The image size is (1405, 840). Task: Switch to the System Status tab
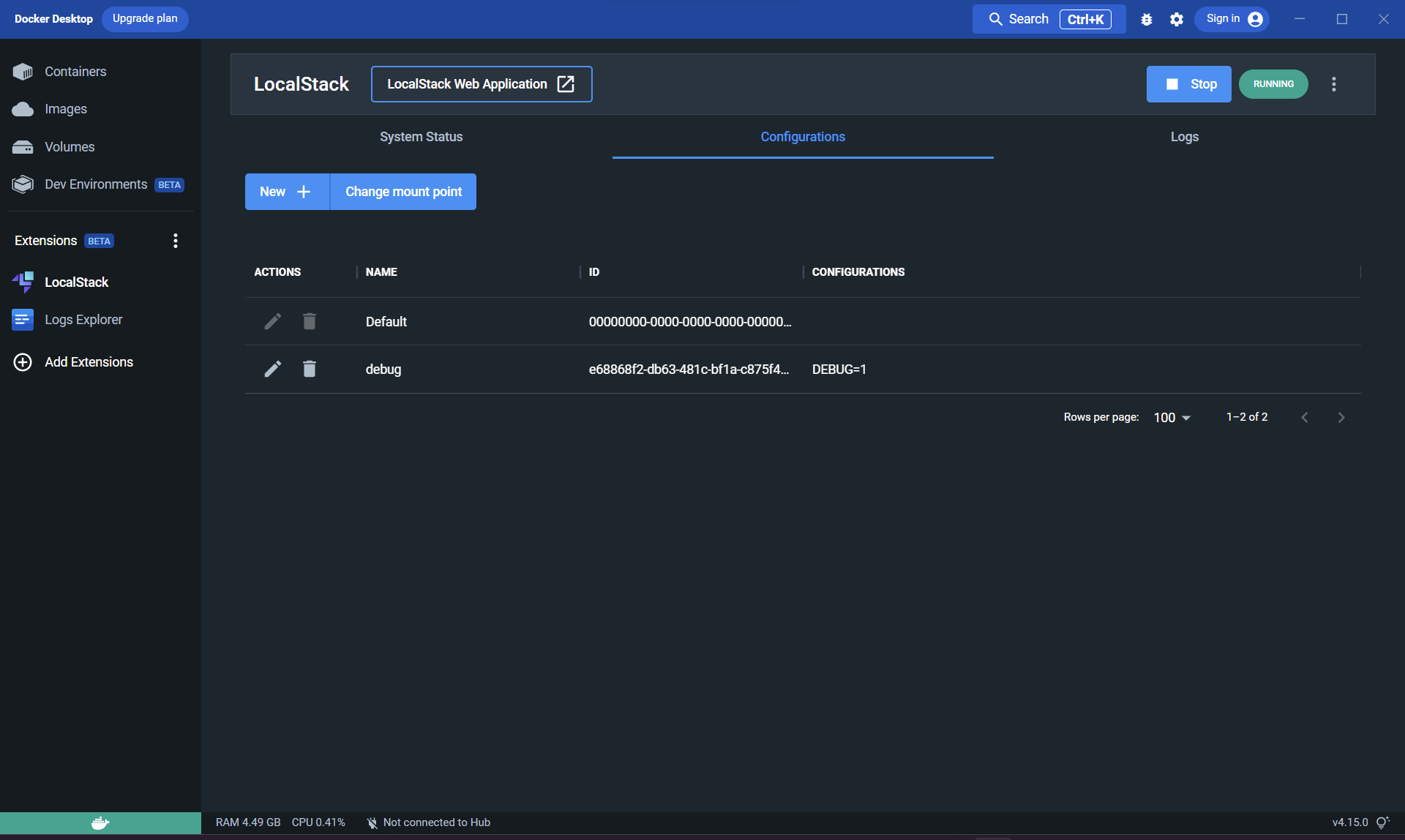coord(421,137)
